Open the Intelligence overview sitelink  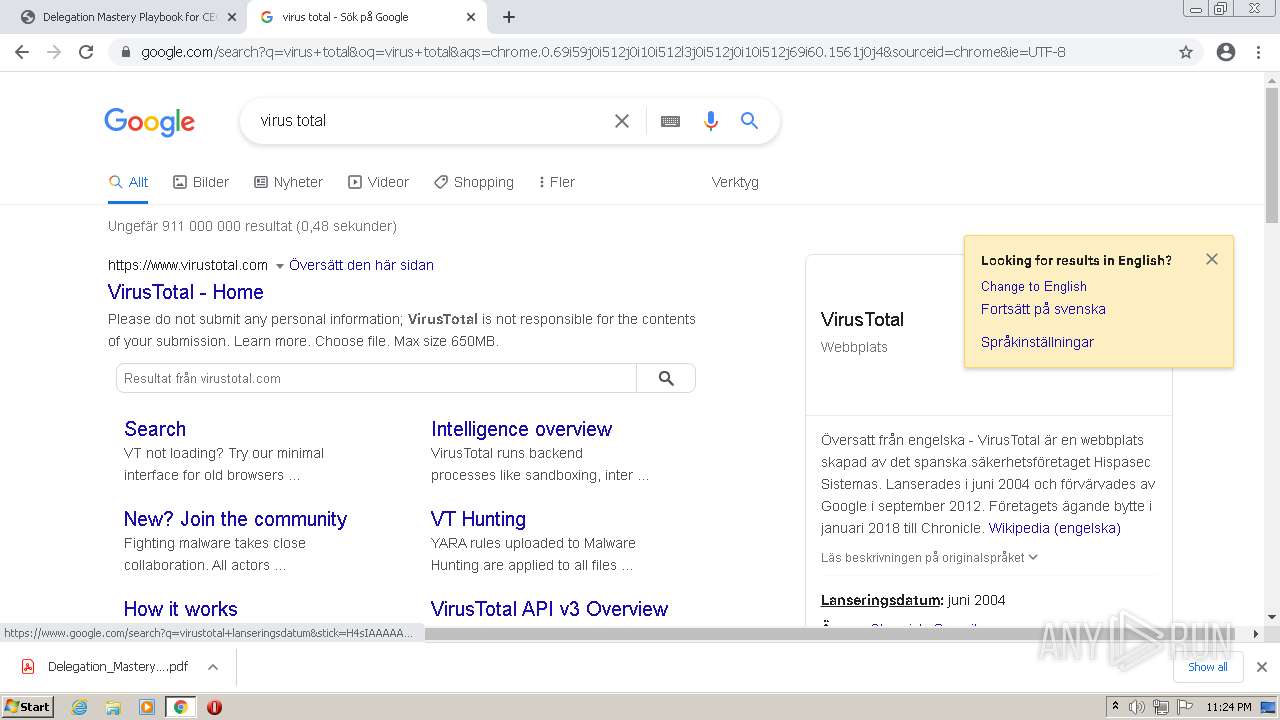521,429
